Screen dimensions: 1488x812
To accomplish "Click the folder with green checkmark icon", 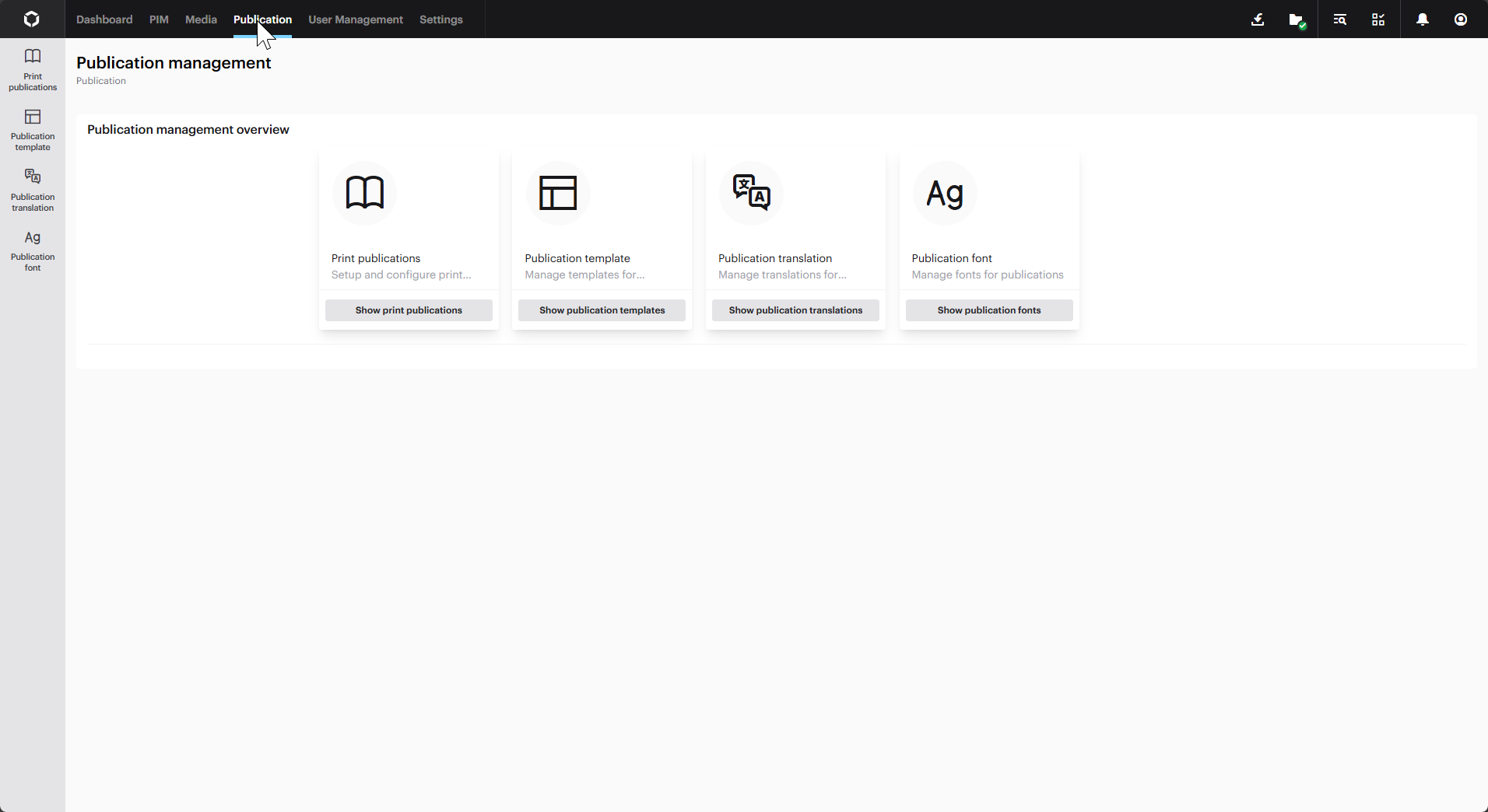I will [1298, 19].
